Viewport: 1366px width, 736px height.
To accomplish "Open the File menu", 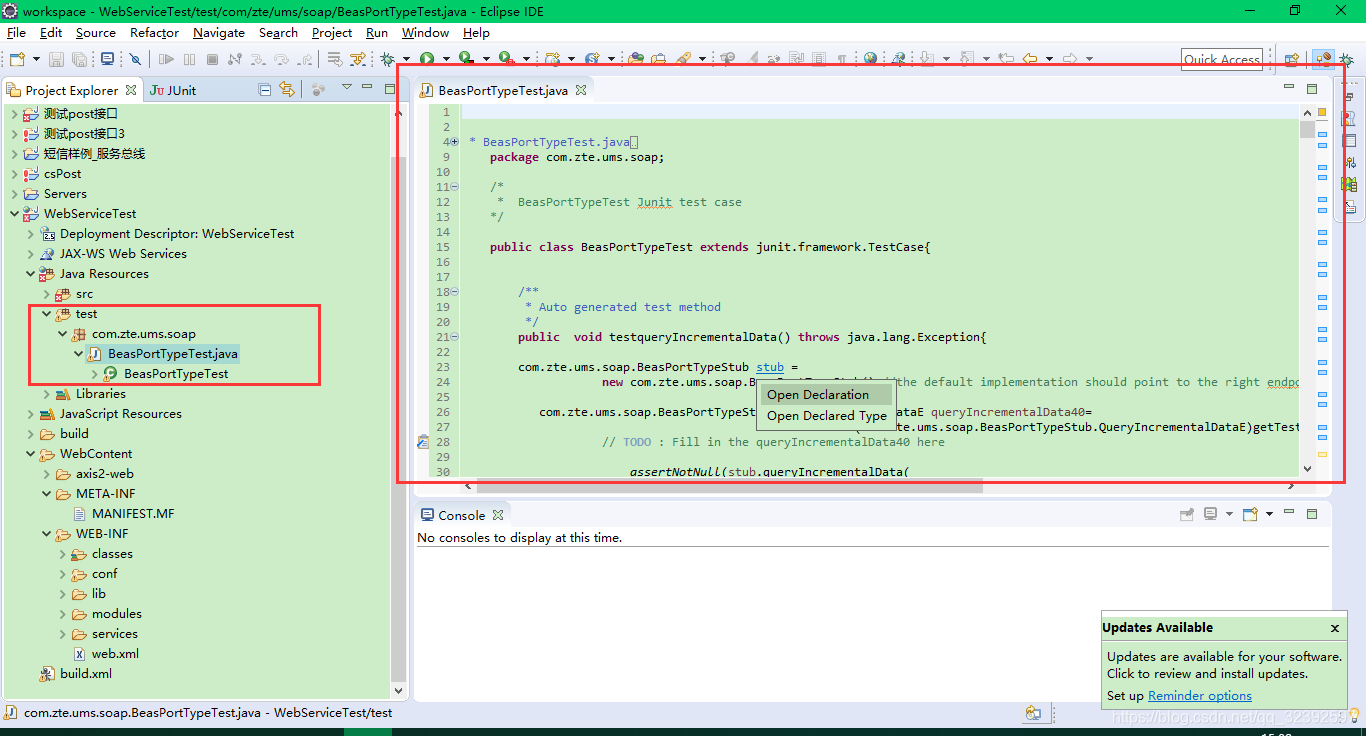I will coord(16,33).
